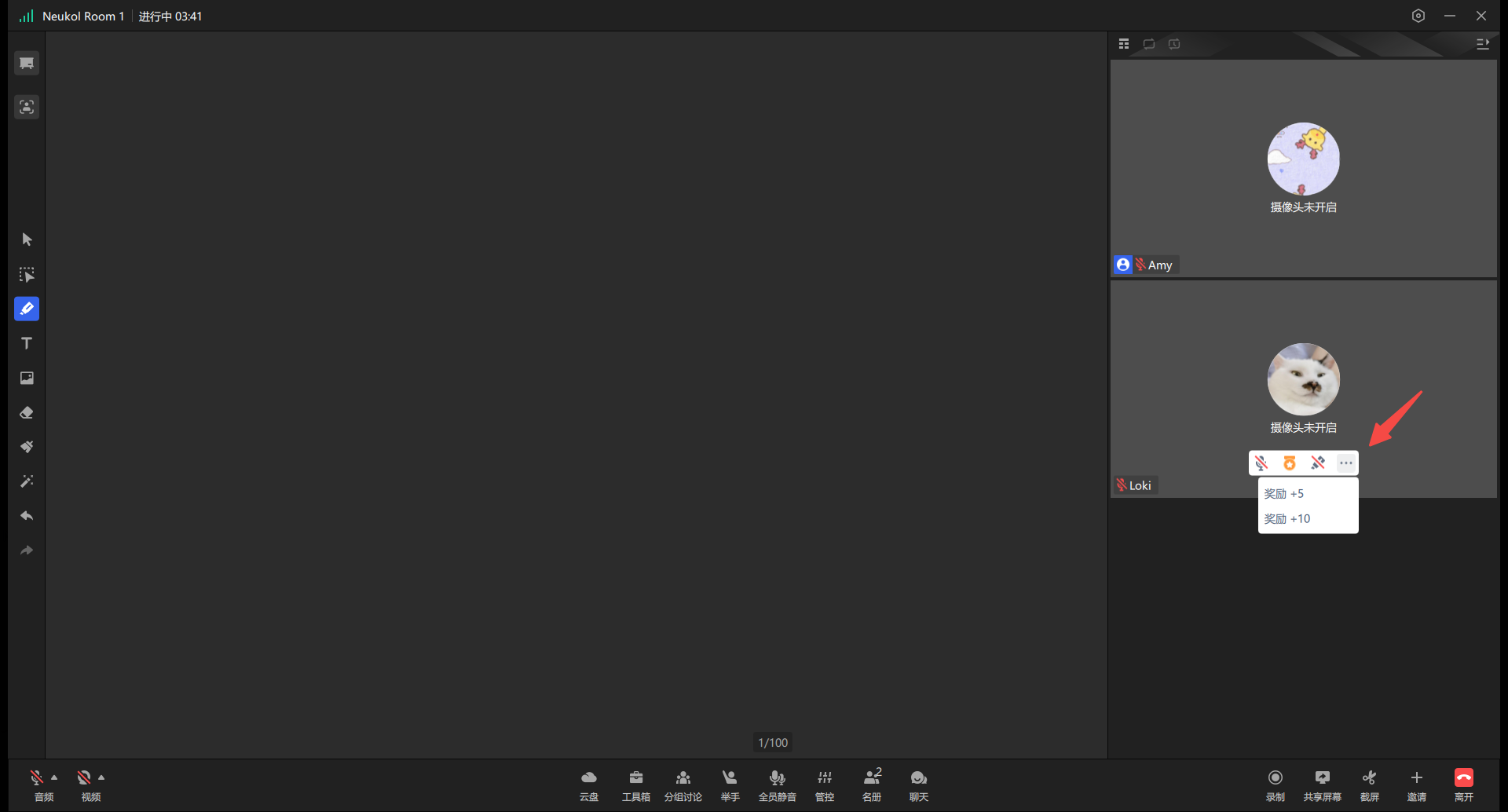
Task: Click Amy's avatar thumbnail
Action: (1304, 159)
